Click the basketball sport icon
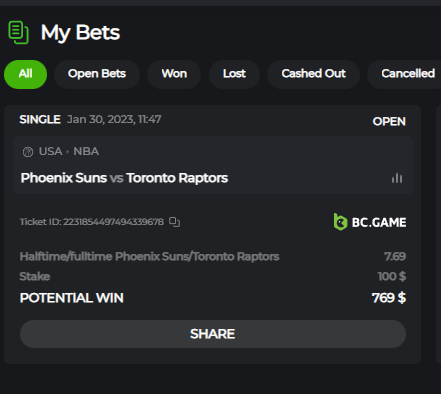 [28, 152]
